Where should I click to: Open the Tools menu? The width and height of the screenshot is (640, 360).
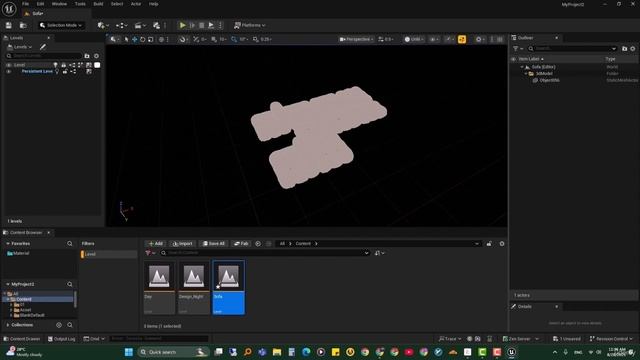pos(80,4)
